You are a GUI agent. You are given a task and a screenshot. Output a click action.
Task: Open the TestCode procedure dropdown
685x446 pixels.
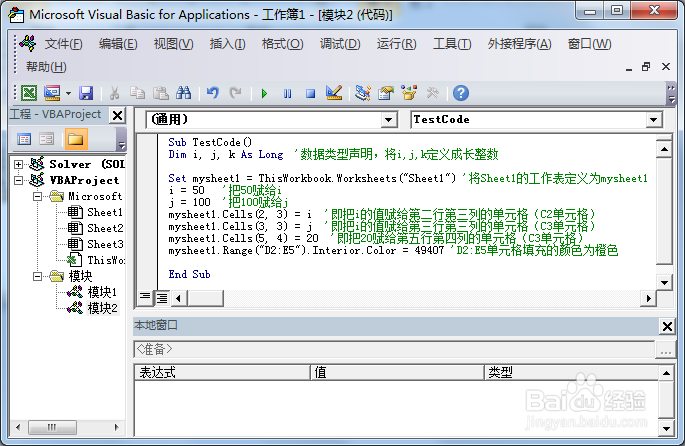pyautogui.click(x=654, y=120)
